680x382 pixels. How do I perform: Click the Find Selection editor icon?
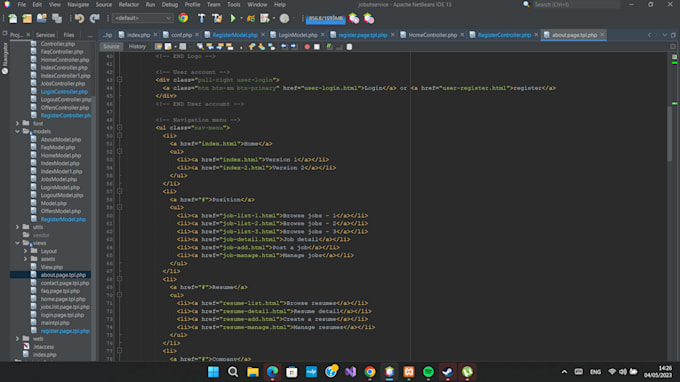click(200, 46)
